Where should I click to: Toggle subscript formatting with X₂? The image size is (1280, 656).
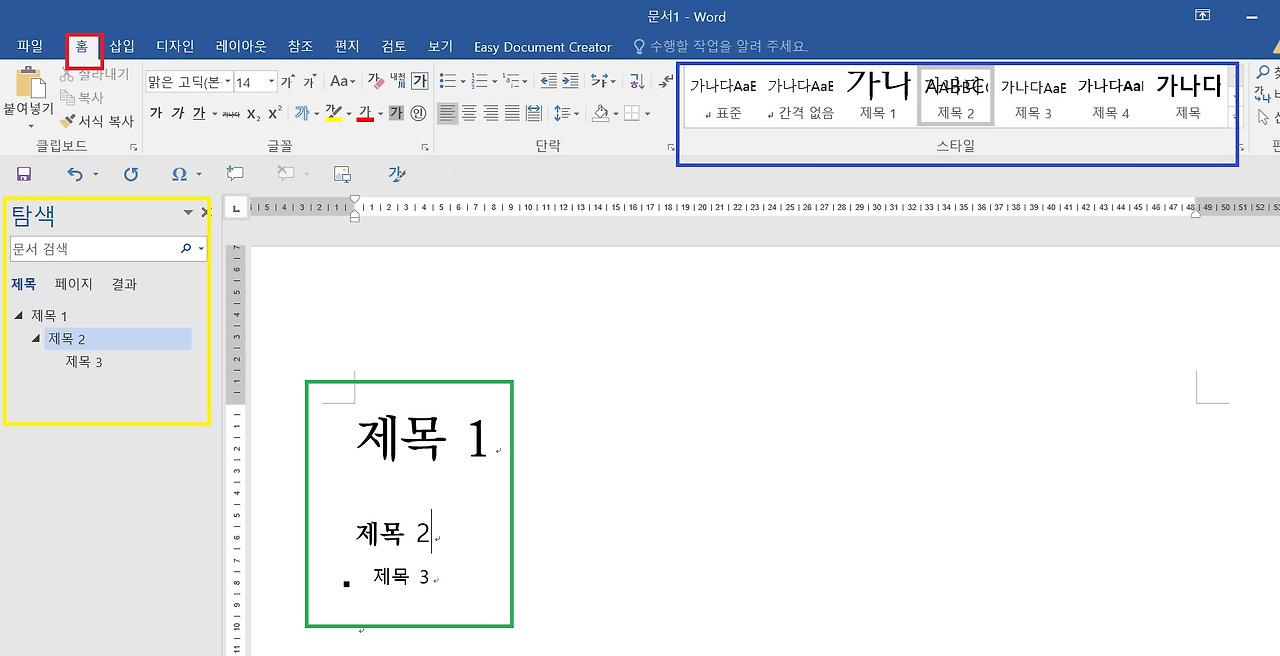tap(254, 113)
